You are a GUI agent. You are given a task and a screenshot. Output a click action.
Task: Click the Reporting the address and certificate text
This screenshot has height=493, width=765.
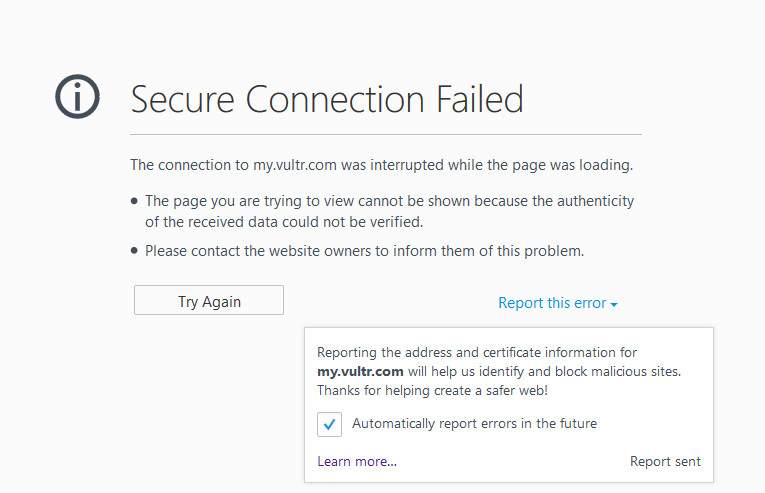coord(476,352)
